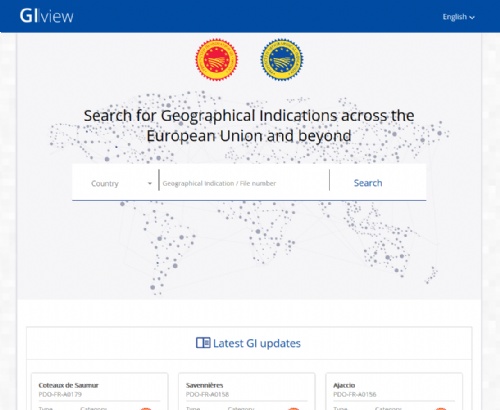Screen dimensions: 500x410
Task: Open the Ajaccio card
Action: [x=394, y=391]
